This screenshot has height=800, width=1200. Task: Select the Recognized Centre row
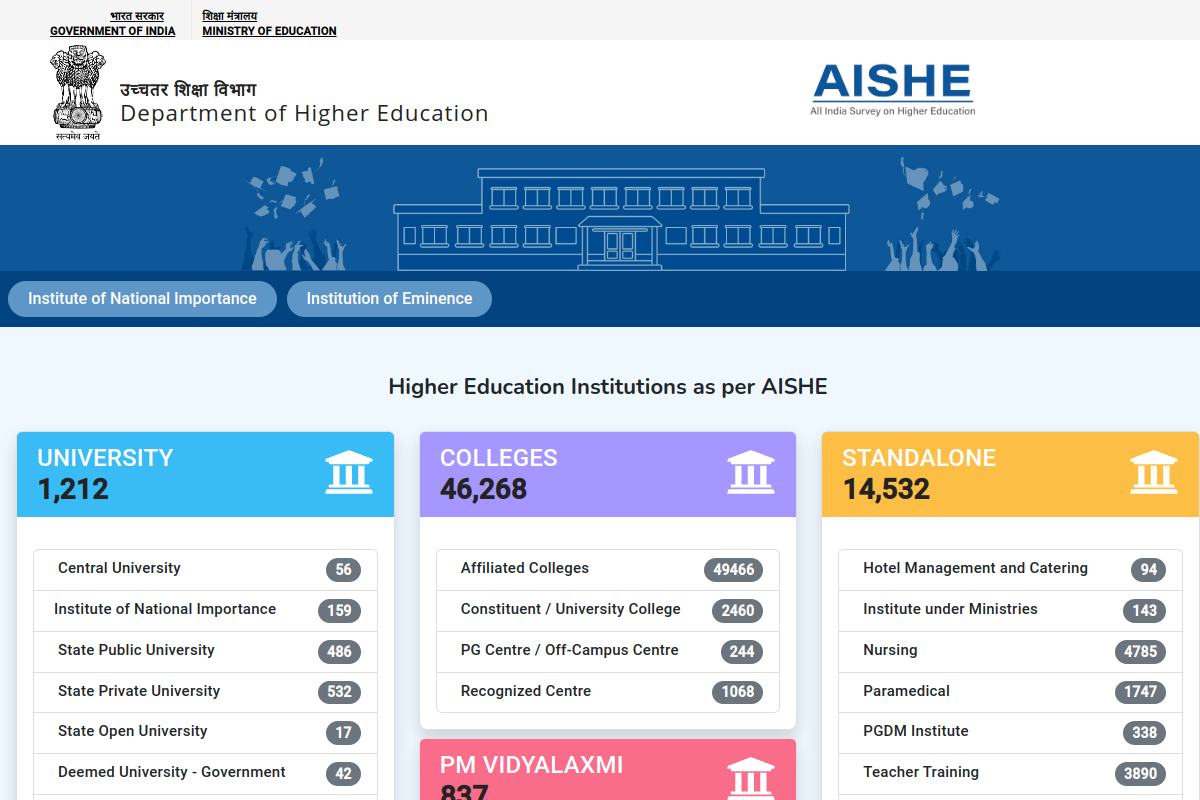point(608,692)
